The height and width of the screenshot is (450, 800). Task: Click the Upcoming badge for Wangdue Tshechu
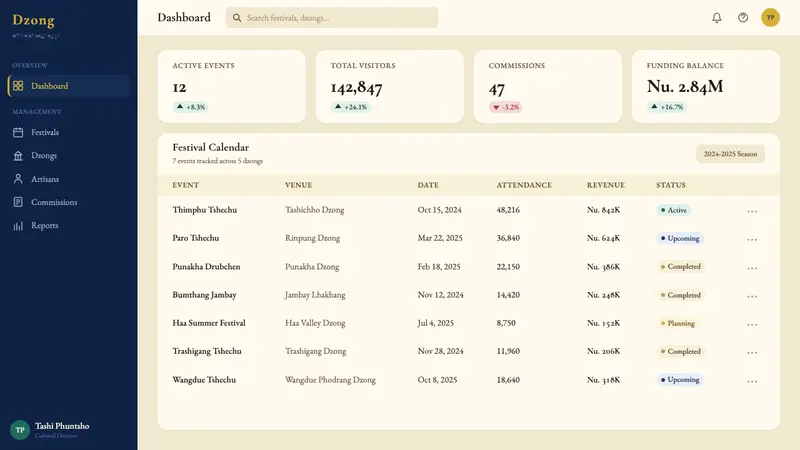(680, 380)
